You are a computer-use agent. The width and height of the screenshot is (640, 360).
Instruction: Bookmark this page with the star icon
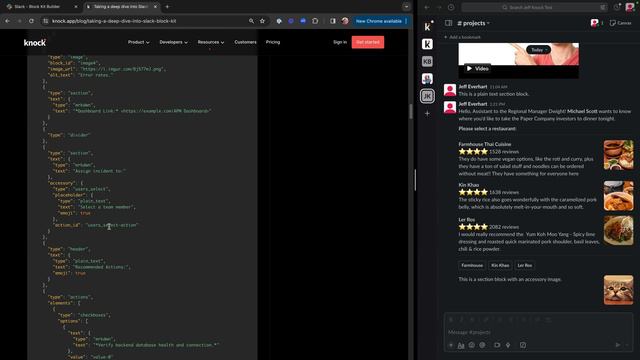[x=262, y=21]
